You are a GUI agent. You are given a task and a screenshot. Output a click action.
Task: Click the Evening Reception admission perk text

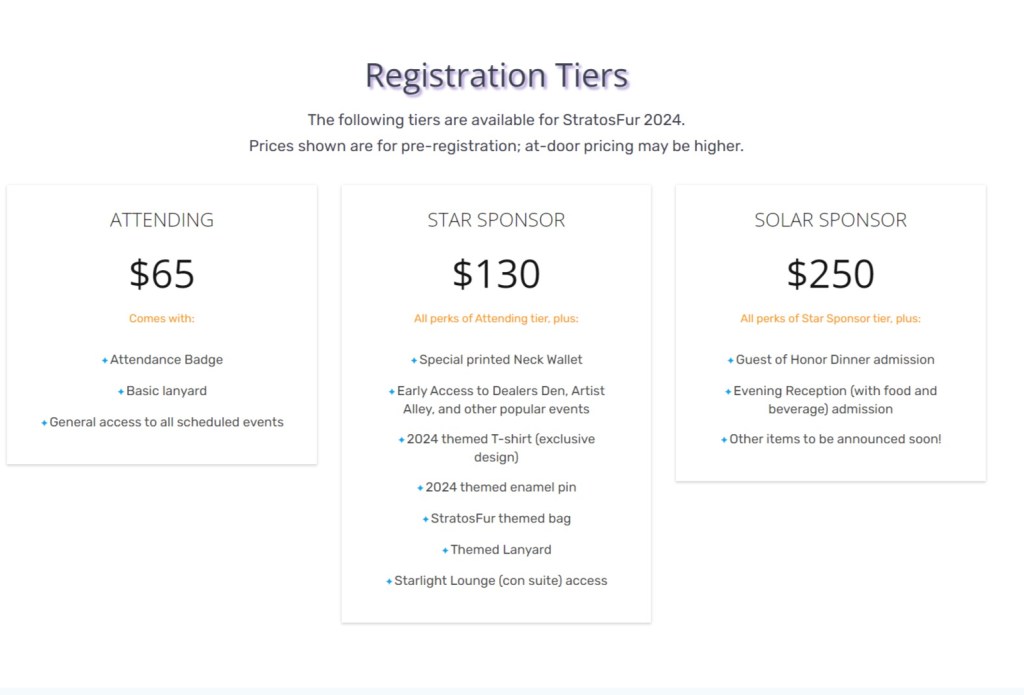[835, 400]
